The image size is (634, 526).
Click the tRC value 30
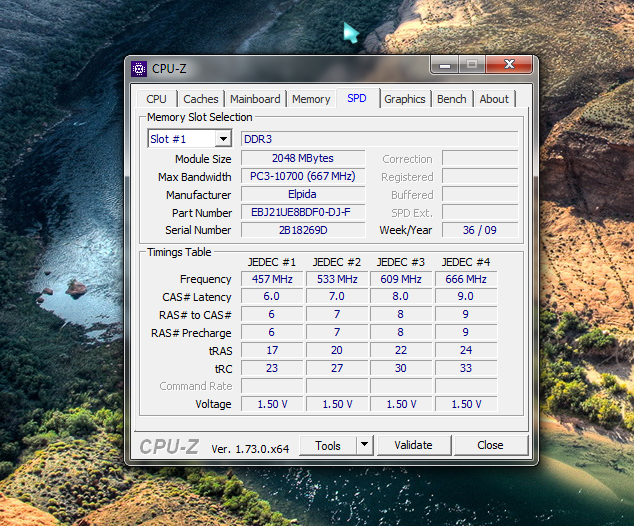coord(401,368)
